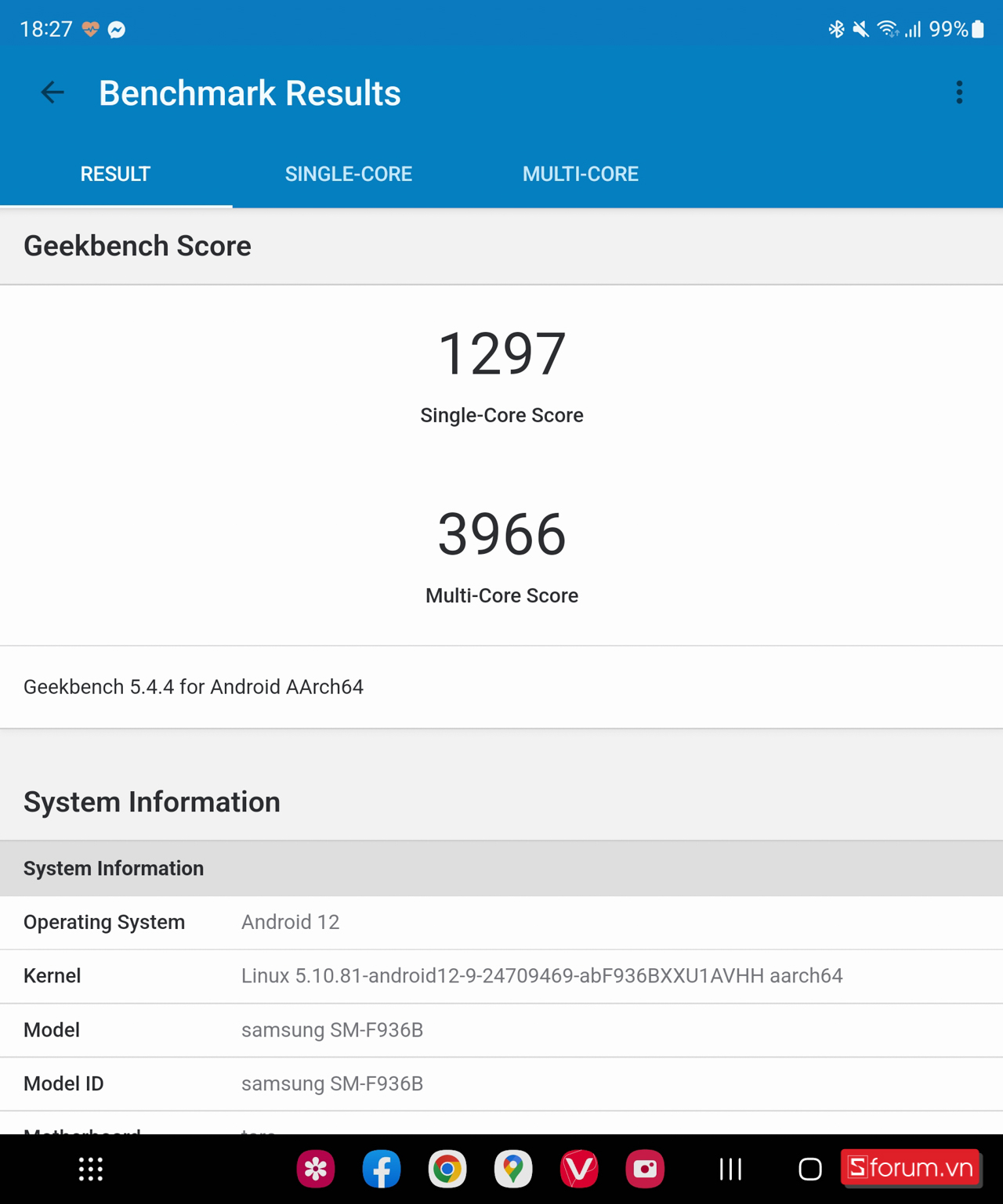This screenshot has width=1003, height=1204.
Task: Tap the Messenger notification icon
Action: (117, 30)
